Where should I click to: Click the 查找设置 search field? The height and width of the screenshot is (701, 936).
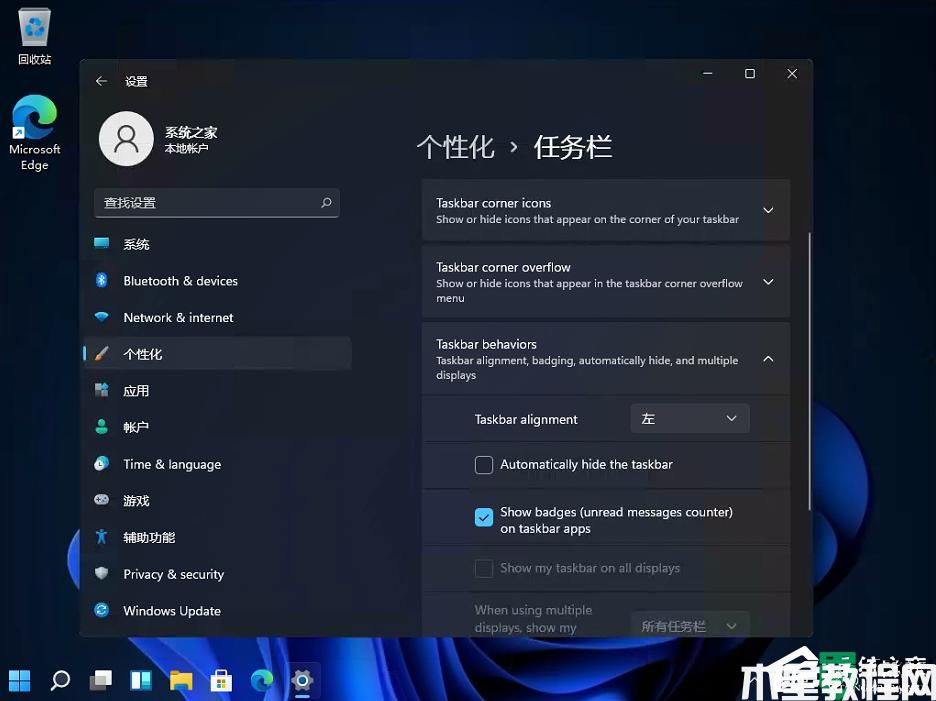click(217, 202)
